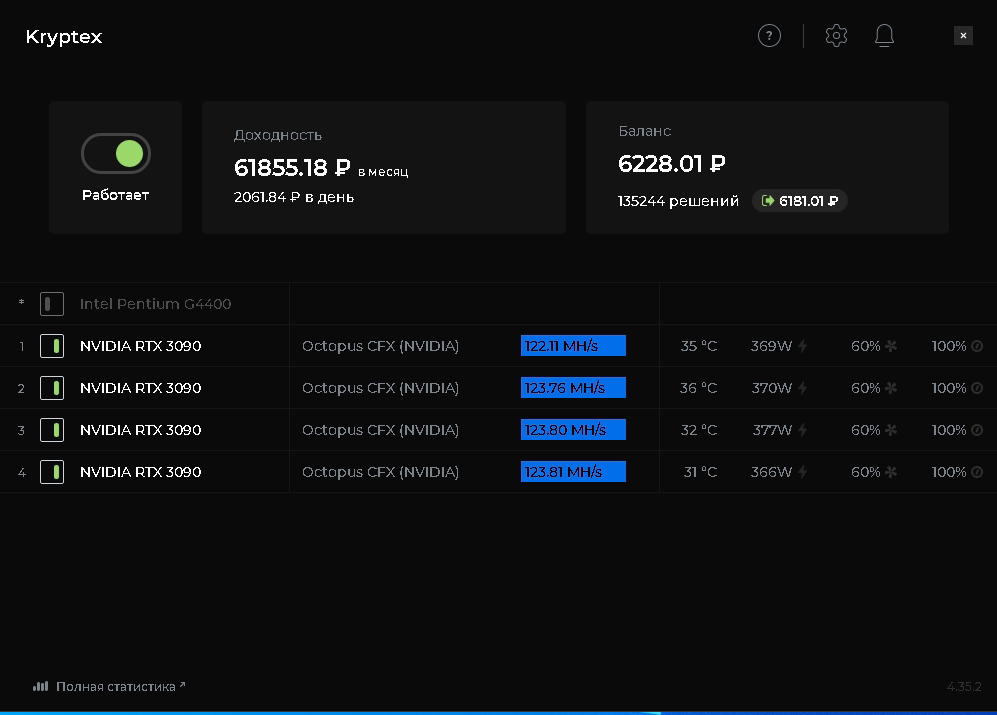Screen dimensions: 997x715
Task: Click the 369W power value
Action: coord(771,346)
